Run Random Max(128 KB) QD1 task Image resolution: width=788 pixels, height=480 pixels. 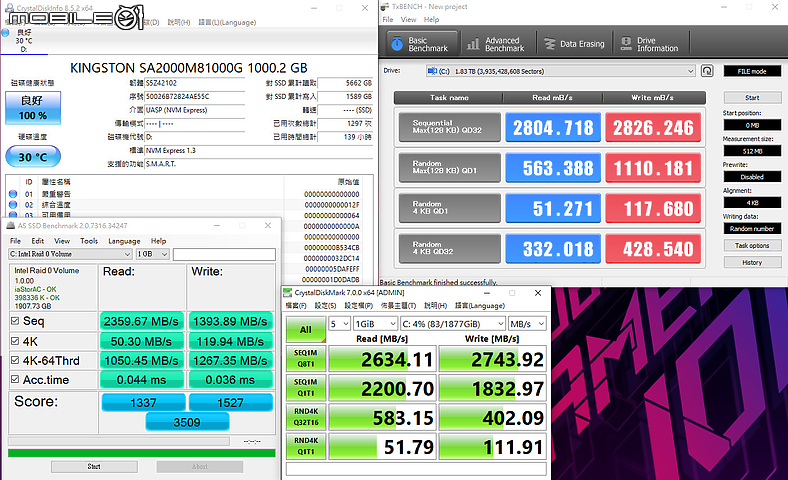click(x=449, y=167)
